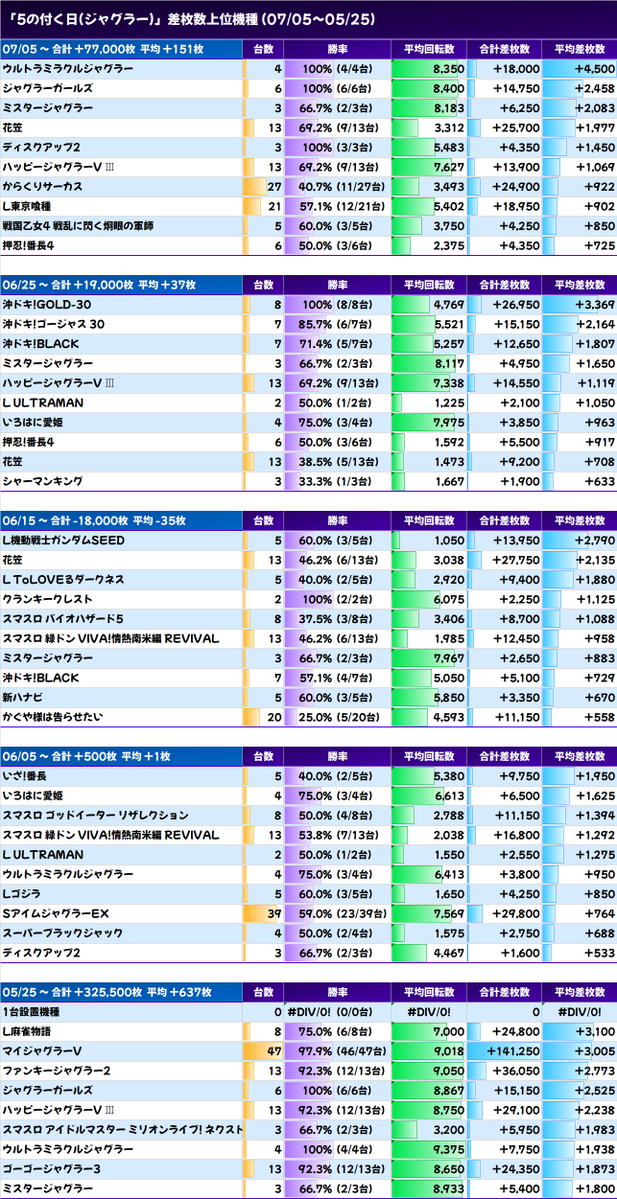Click the 勝率 header in the 06/25 table
Viewport: 617px width, 1199px height.
337,285
